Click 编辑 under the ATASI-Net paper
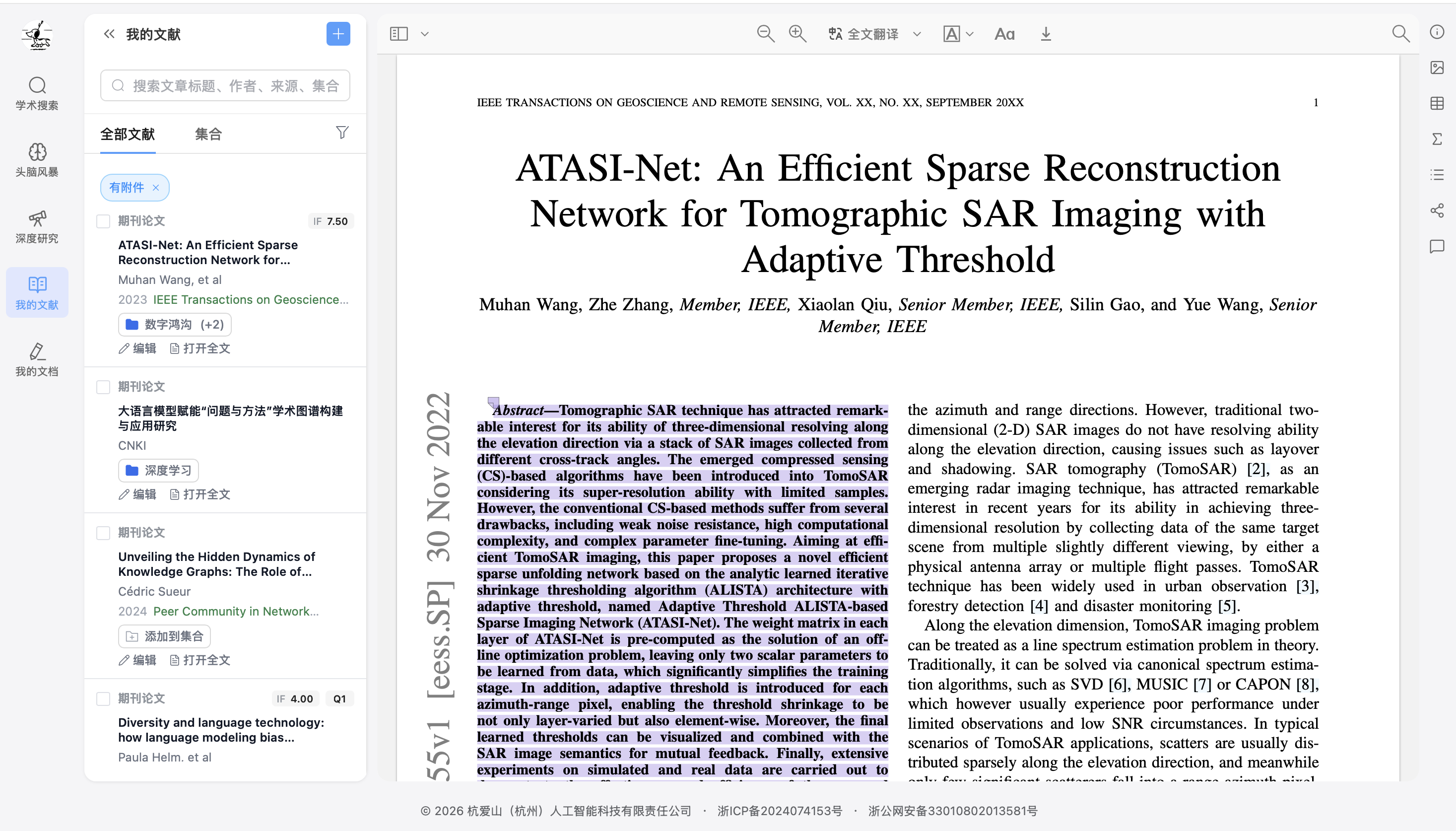The height and width of the screenshot is (831, 1456). click(x=137, y=348)
